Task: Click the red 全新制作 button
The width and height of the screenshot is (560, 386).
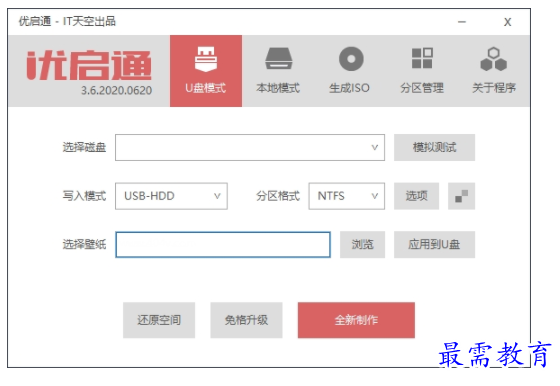Action: coord(356,320)
